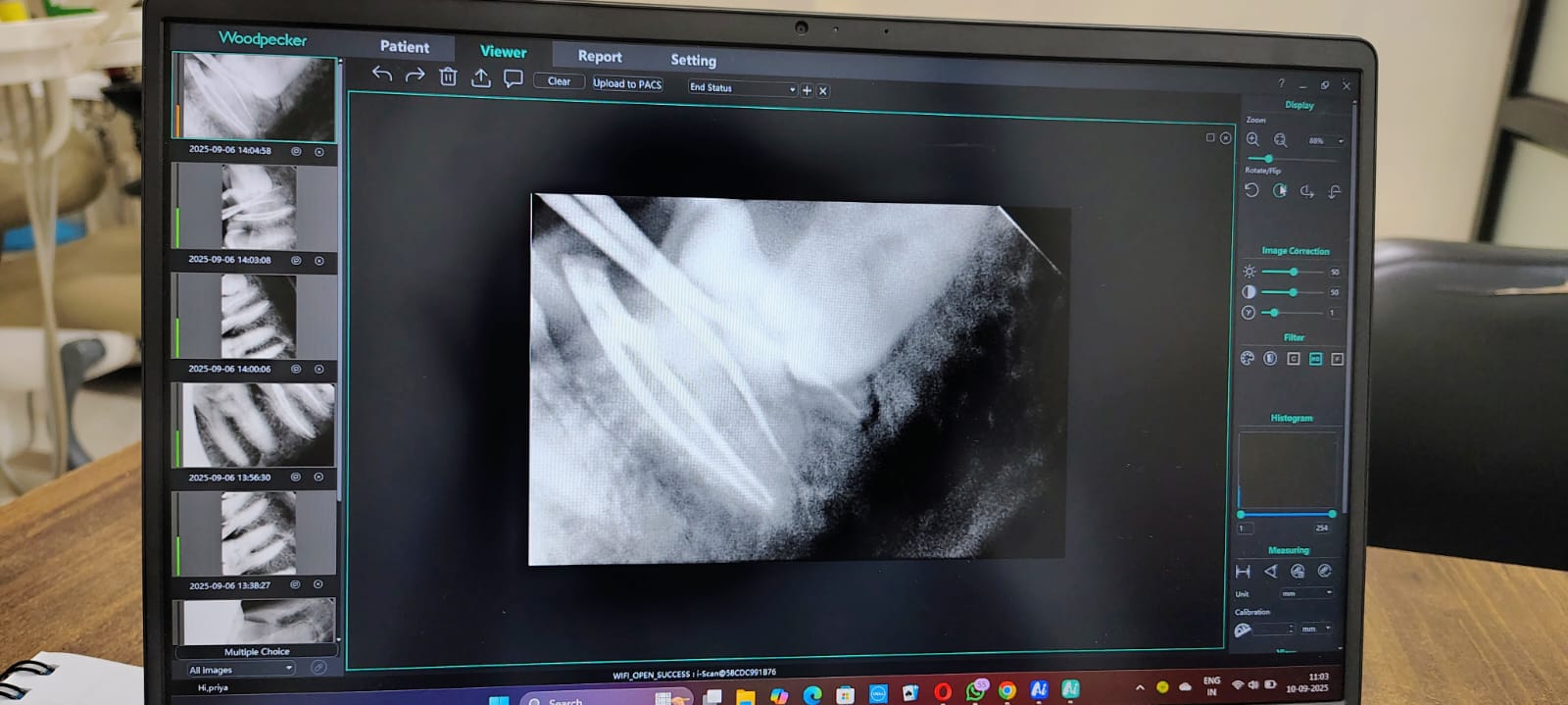The height and width of the screenshot is (705, 1568).
Task: Click the flip vertical icon
Action: [1335, 191]
